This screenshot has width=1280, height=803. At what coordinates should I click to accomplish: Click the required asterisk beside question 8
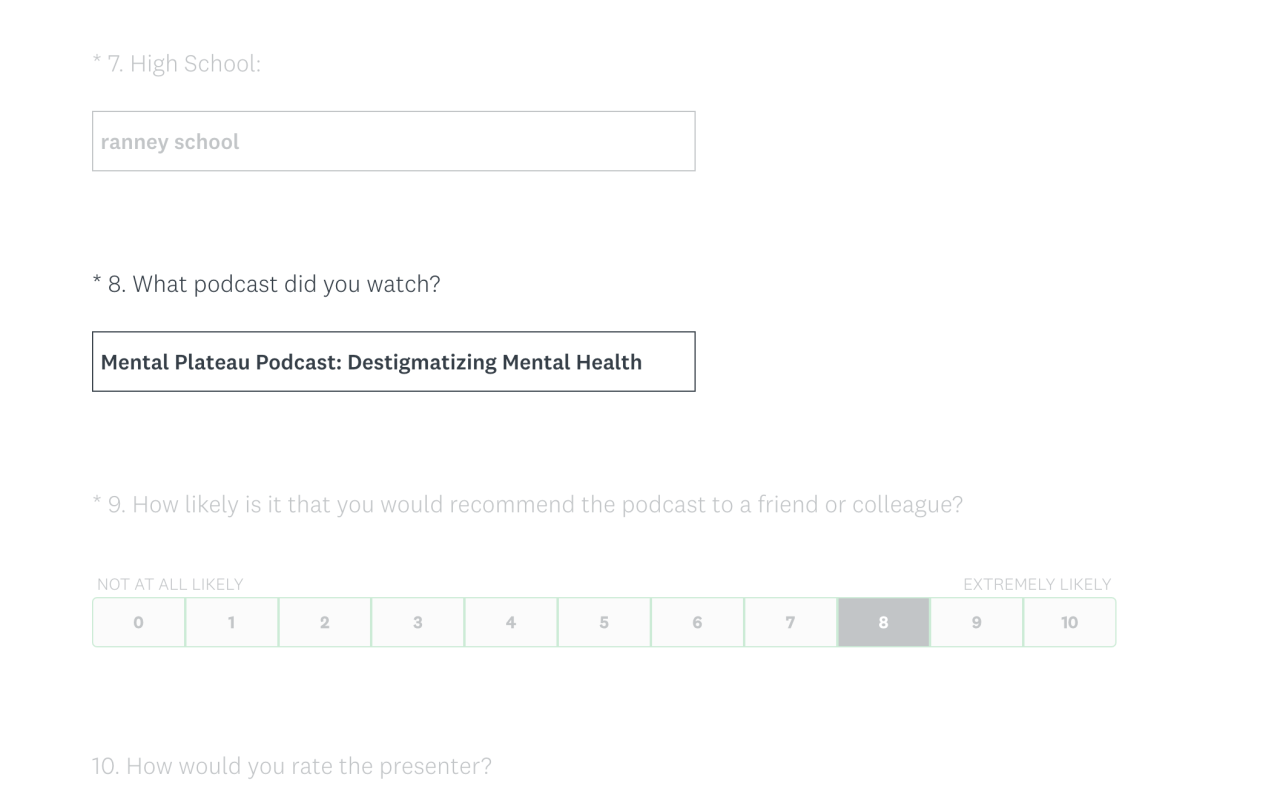pyautogui.click(x=97, y=281)
